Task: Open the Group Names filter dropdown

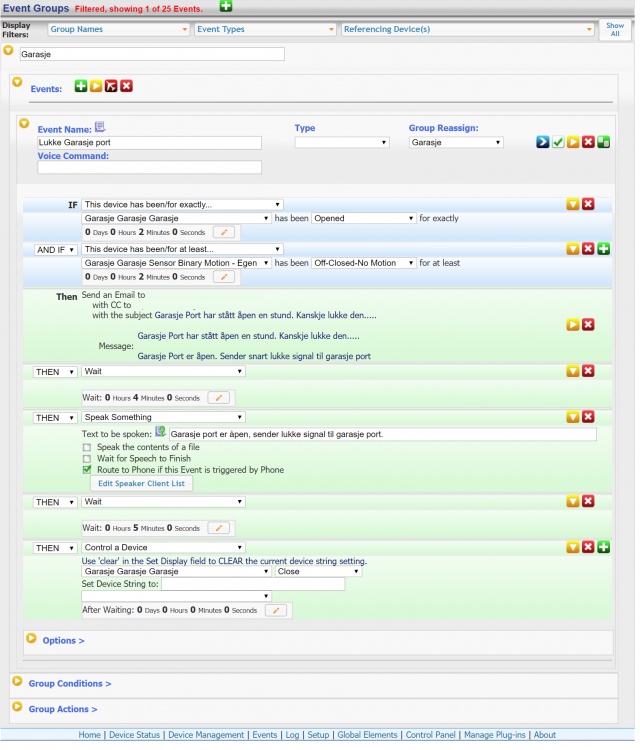Action: tap(118, 29)
